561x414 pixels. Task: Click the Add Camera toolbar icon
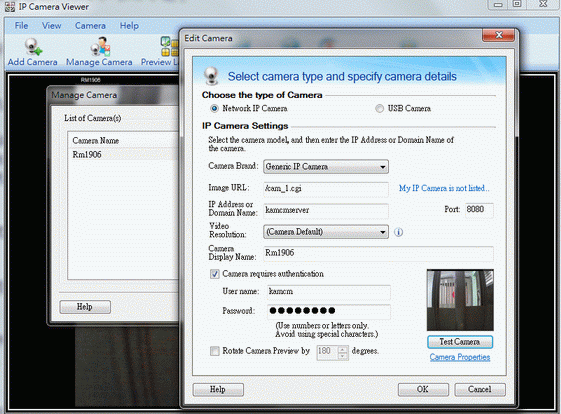(x=33, y=52)
